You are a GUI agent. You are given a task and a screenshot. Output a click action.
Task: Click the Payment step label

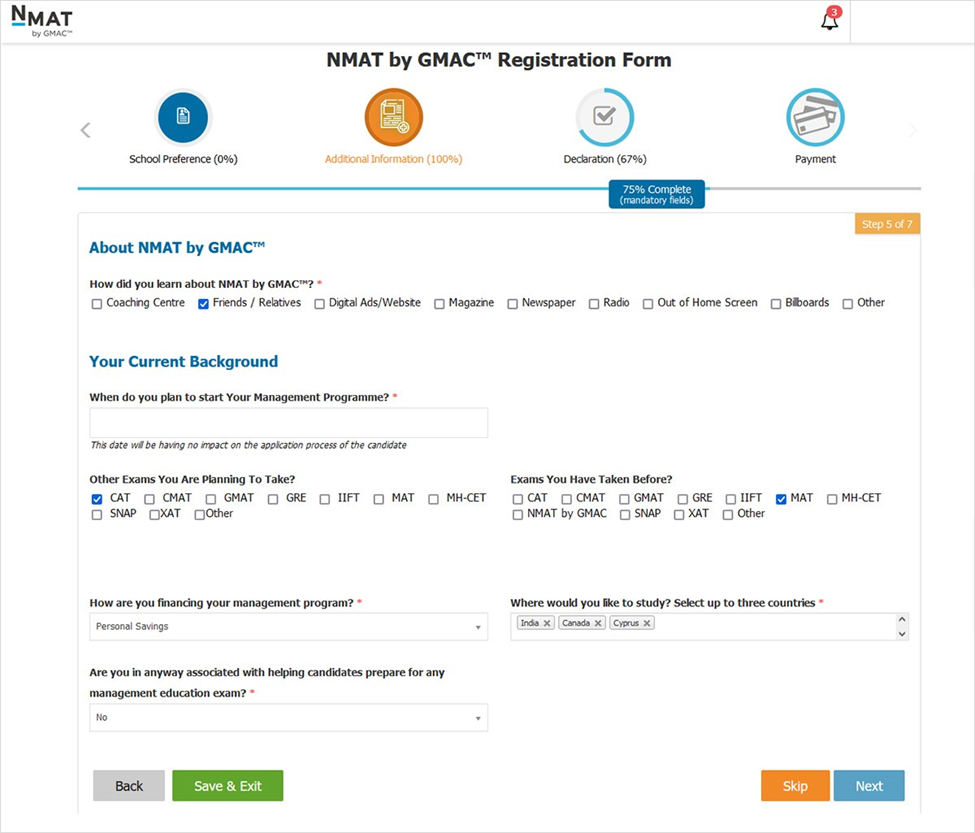pyautogui.click(x=815, y=159)
